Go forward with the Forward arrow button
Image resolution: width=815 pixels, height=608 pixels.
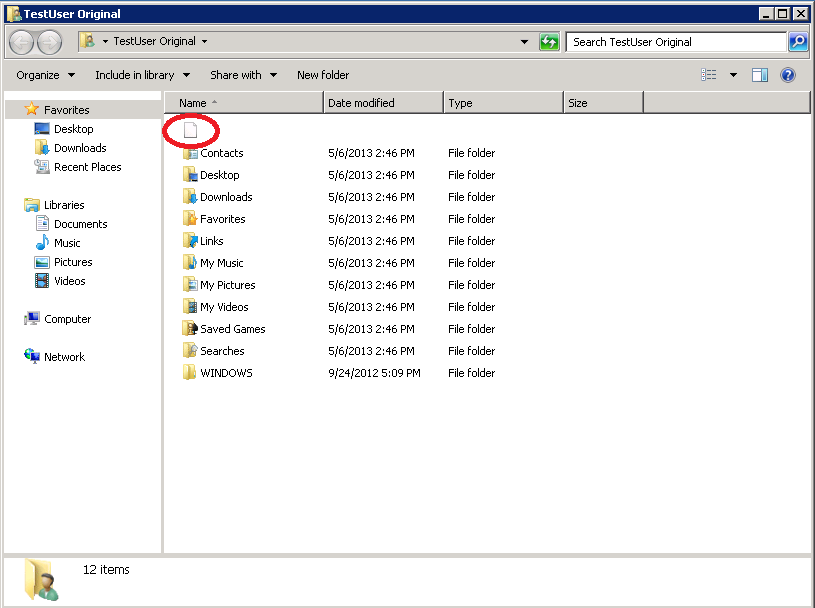coord(50,42)
